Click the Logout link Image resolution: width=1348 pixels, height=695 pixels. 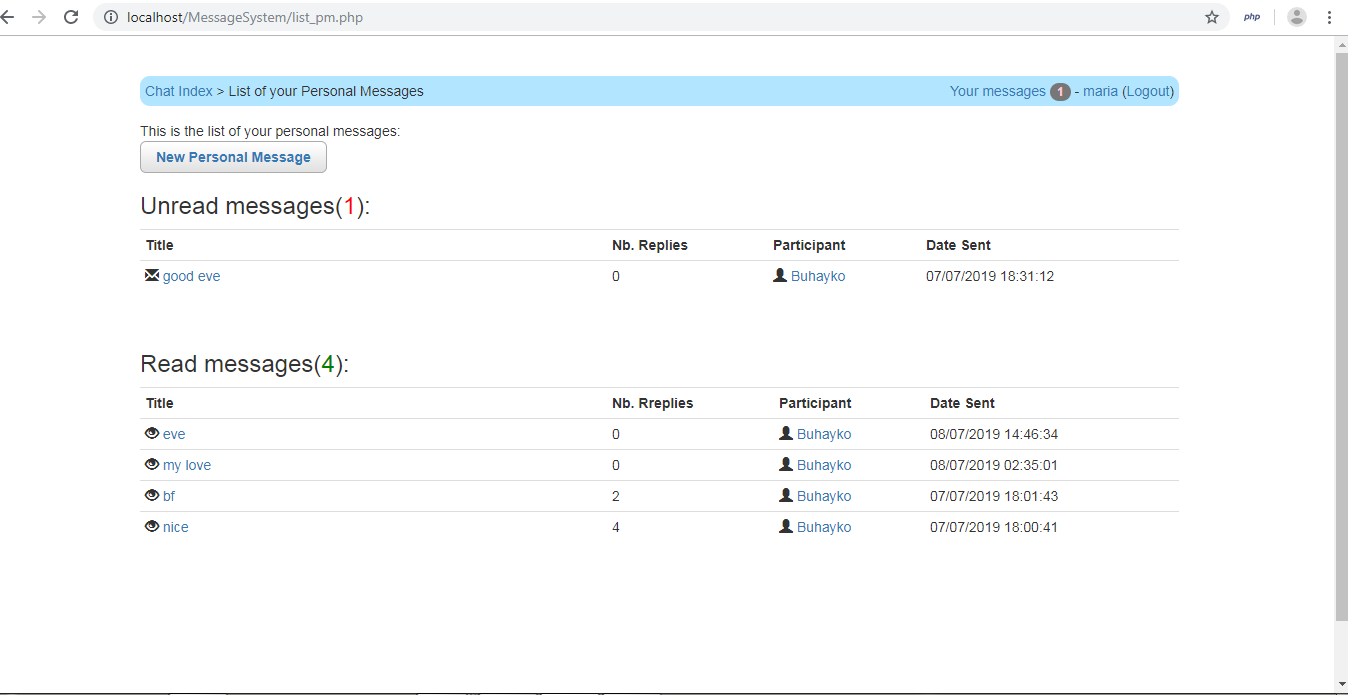[1147, 90]
